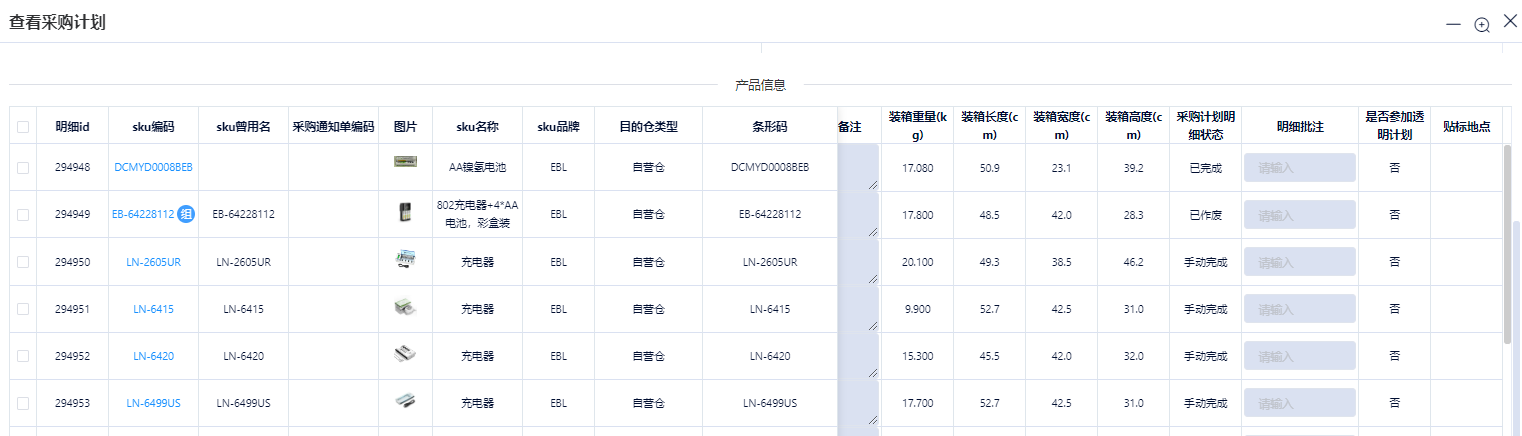Click the 贴标地点 column header
1522x436 pixels.
point(1466,127)
